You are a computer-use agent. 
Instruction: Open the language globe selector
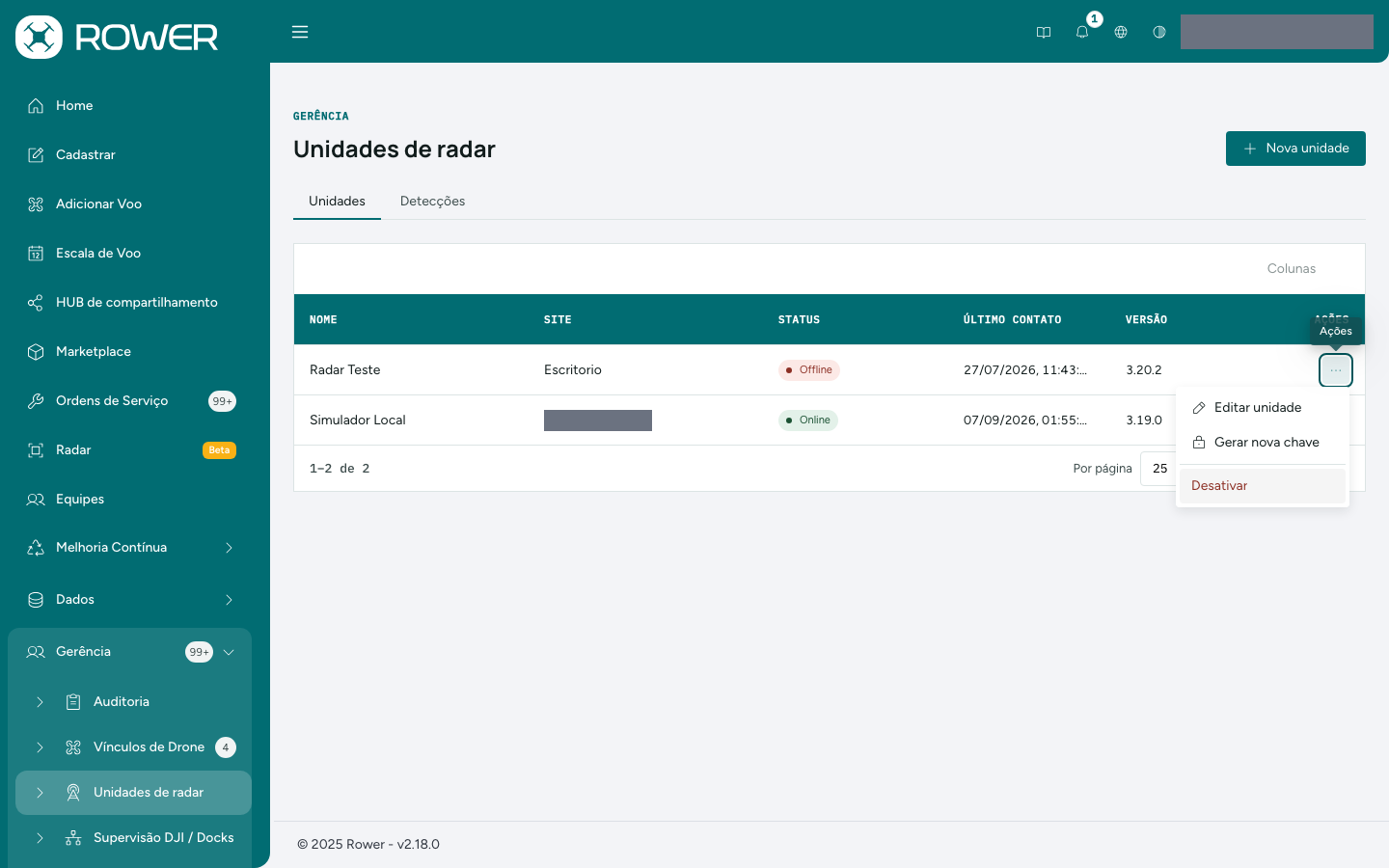click(x=1121, y=32)
